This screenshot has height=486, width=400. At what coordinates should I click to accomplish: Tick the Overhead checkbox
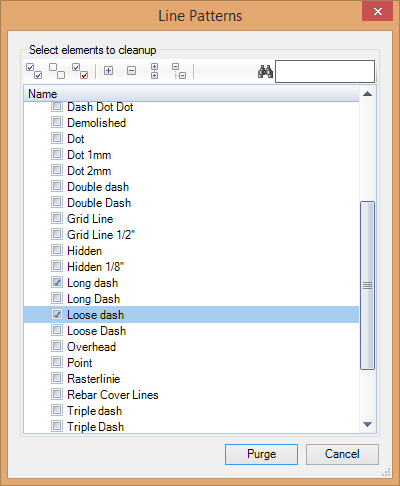click(57, 346)
